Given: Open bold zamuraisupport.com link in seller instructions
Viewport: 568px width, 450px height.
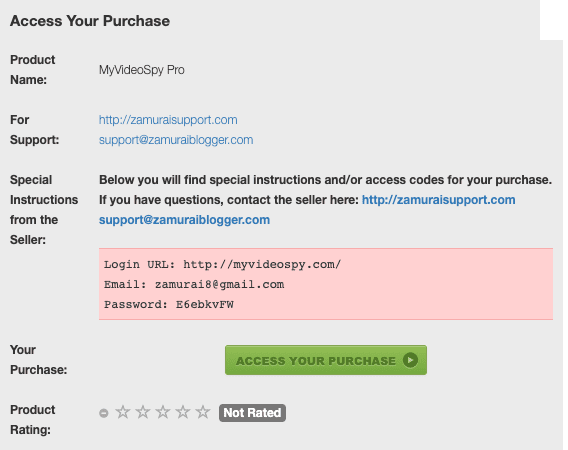Looking at the screenshot, I should pos(438,200).
